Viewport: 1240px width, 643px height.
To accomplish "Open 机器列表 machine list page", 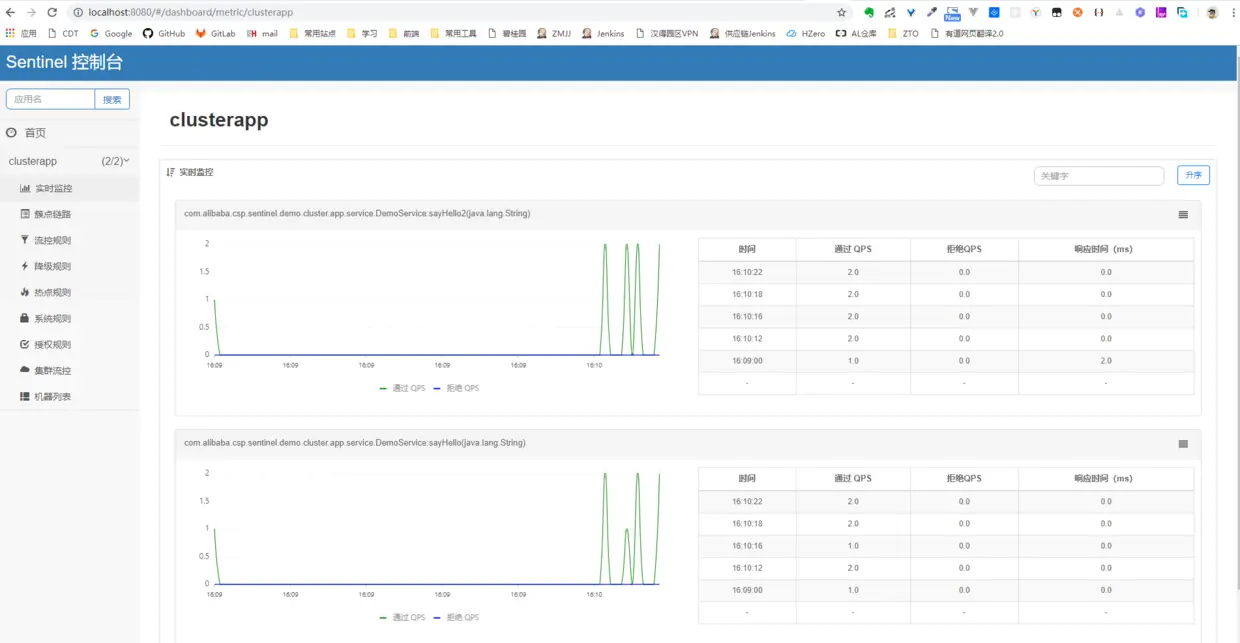I will (x=69, y=396).
